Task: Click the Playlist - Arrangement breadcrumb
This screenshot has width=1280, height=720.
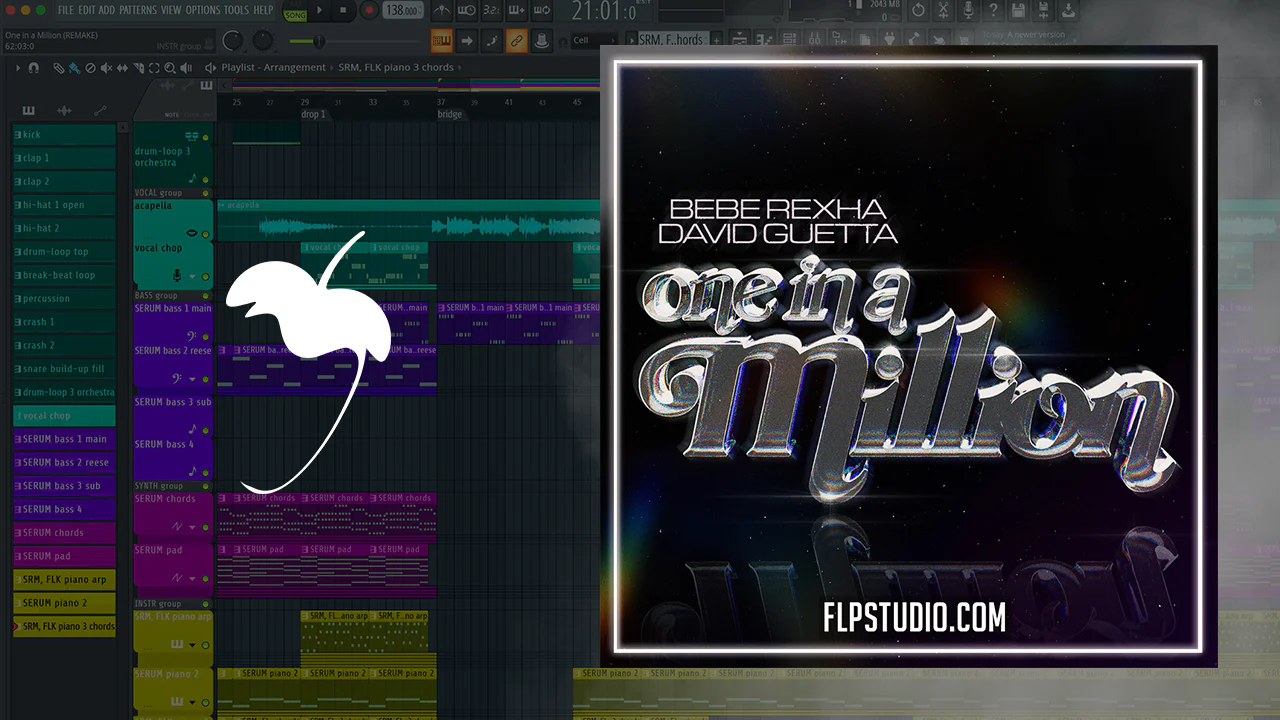Action: 274,68
